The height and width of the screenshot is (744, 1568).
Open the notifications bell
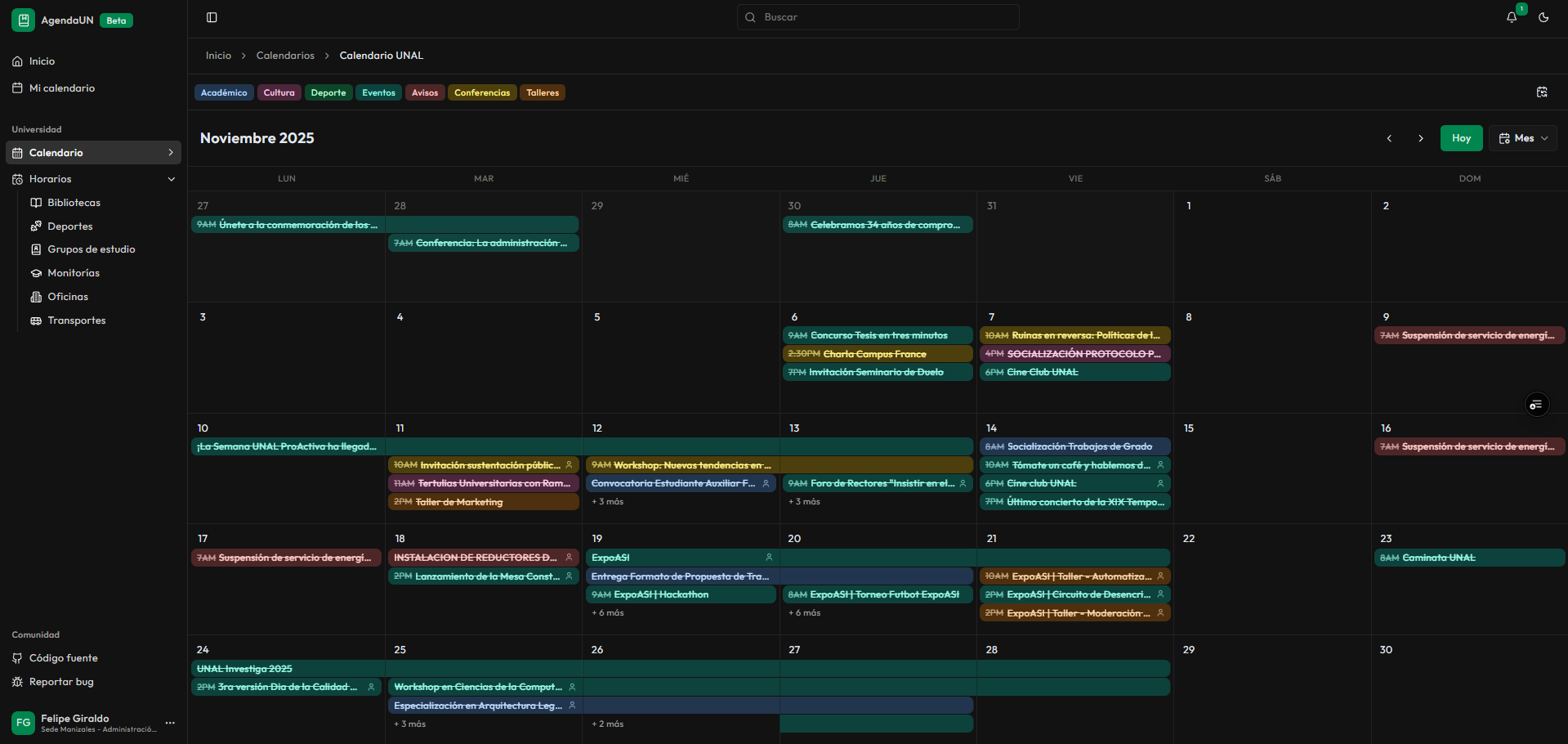coord(1512,17)
